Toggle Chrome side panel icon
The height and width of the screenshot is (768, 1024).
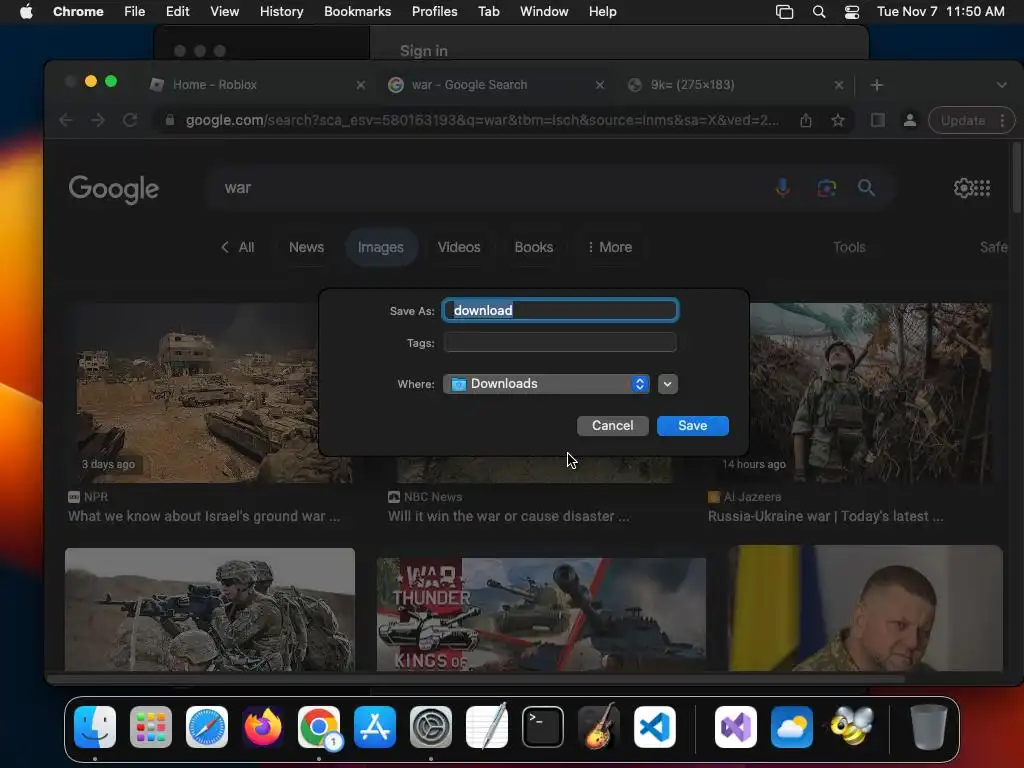[x=878, y=120]
